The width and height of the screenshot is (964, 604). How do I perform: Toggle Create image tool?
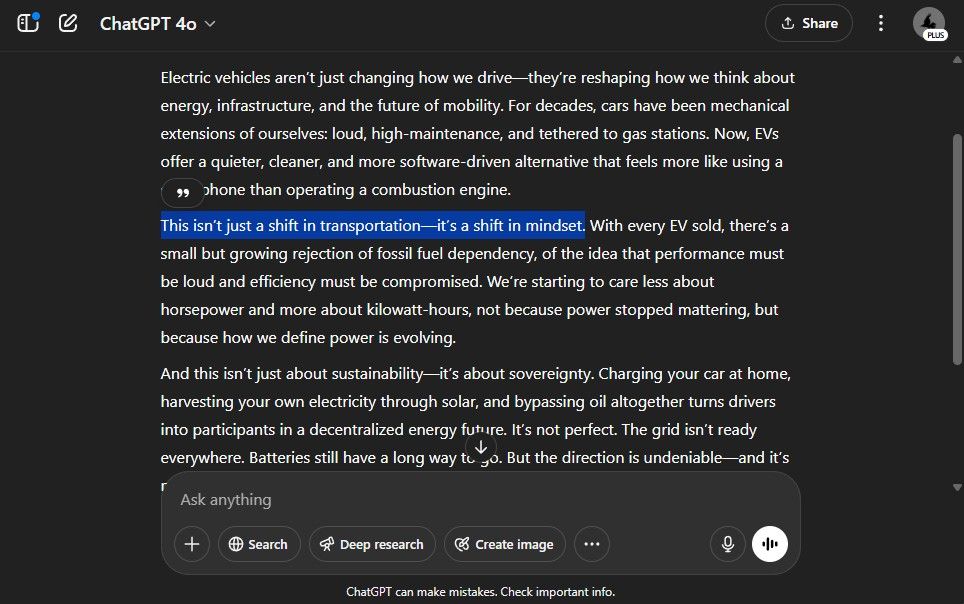[x=504, y=544]
